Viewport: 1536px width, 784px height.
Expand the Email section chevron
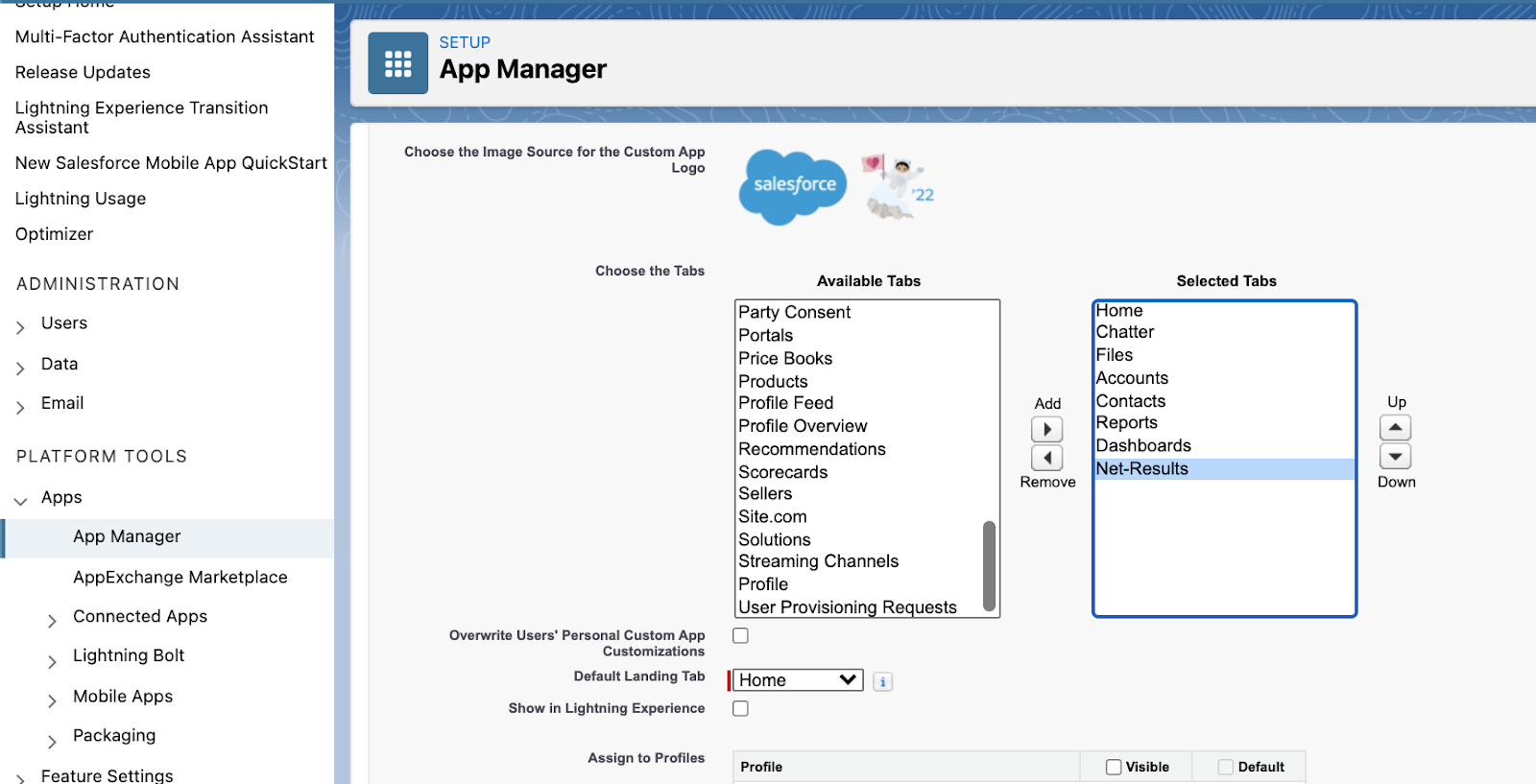click(x=20, y=408)
